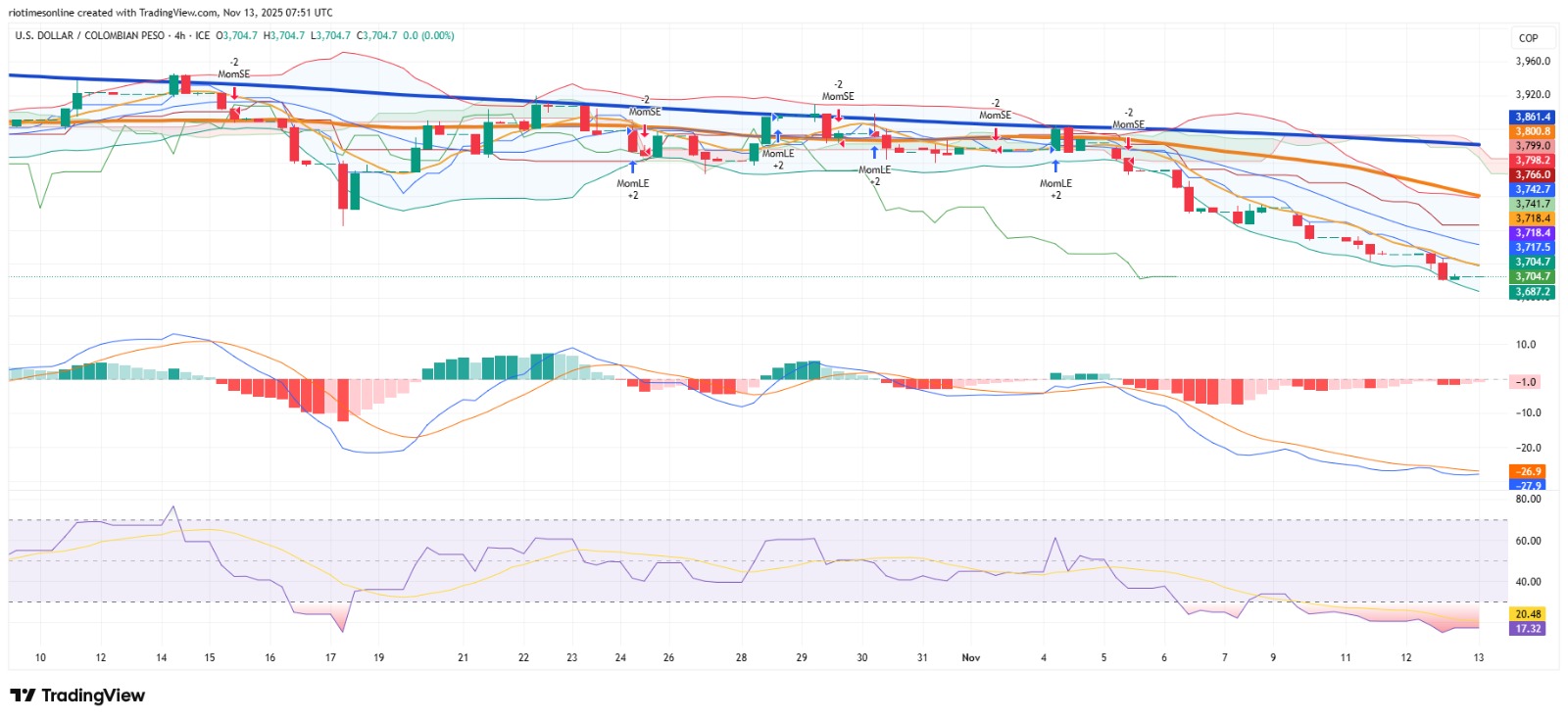
Task: Click the orange -26.9 signal value tag
Action: pos(1527,471)
